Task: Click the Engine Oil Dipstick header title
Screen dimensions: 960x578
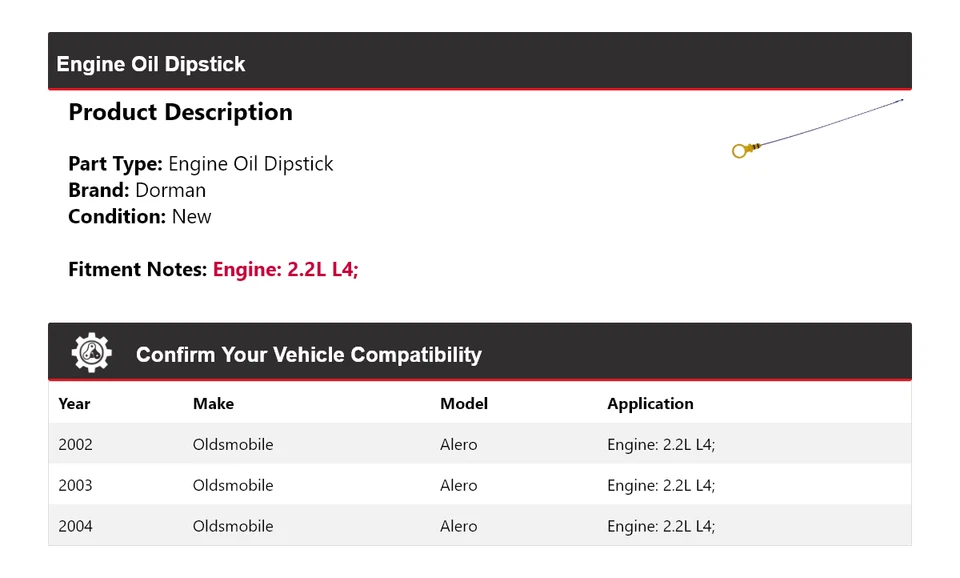Action: coord(151,64)
